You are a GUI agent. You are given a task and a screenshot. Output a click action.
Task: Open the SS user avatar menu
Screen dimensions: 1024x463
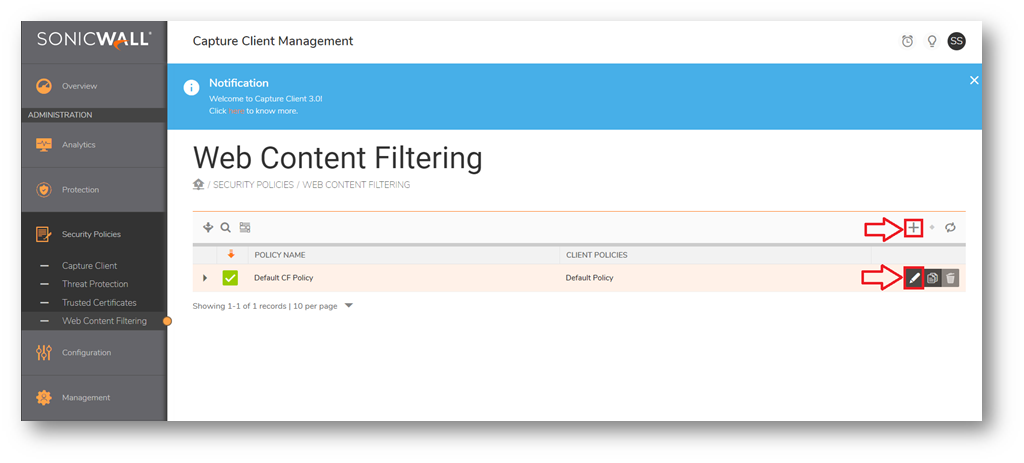pyautogui.click(x=956, y=41)
